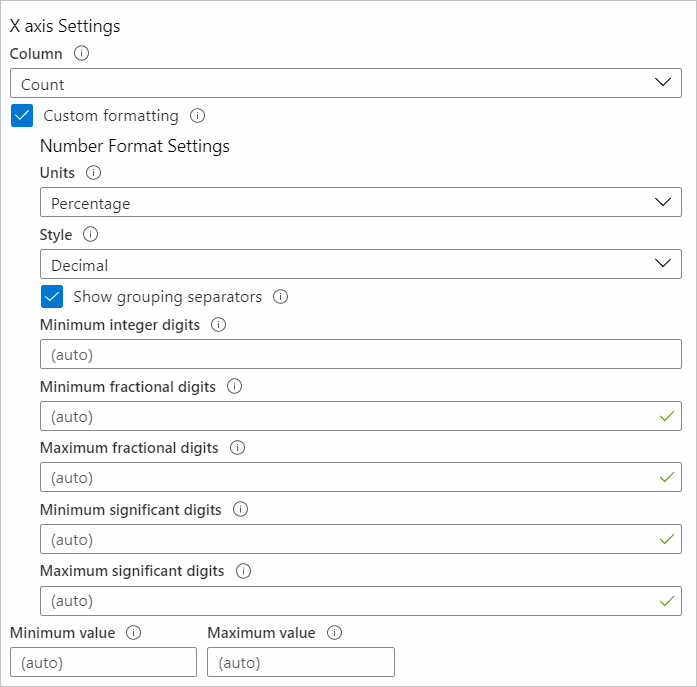Expand the Units dropdown set to Percentage
Viewport: 697px width, 687px height.
[x=360, y=203]
